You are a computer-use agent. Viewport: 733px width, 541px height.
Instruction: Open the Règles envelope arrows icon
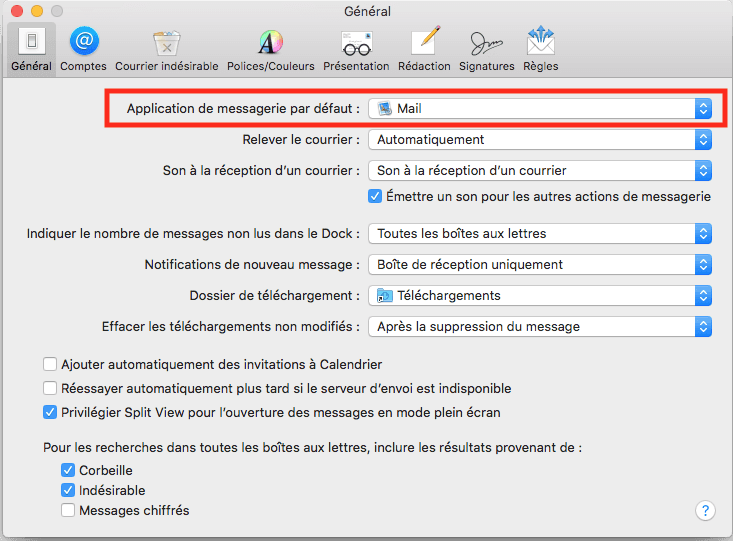point(541,41)
